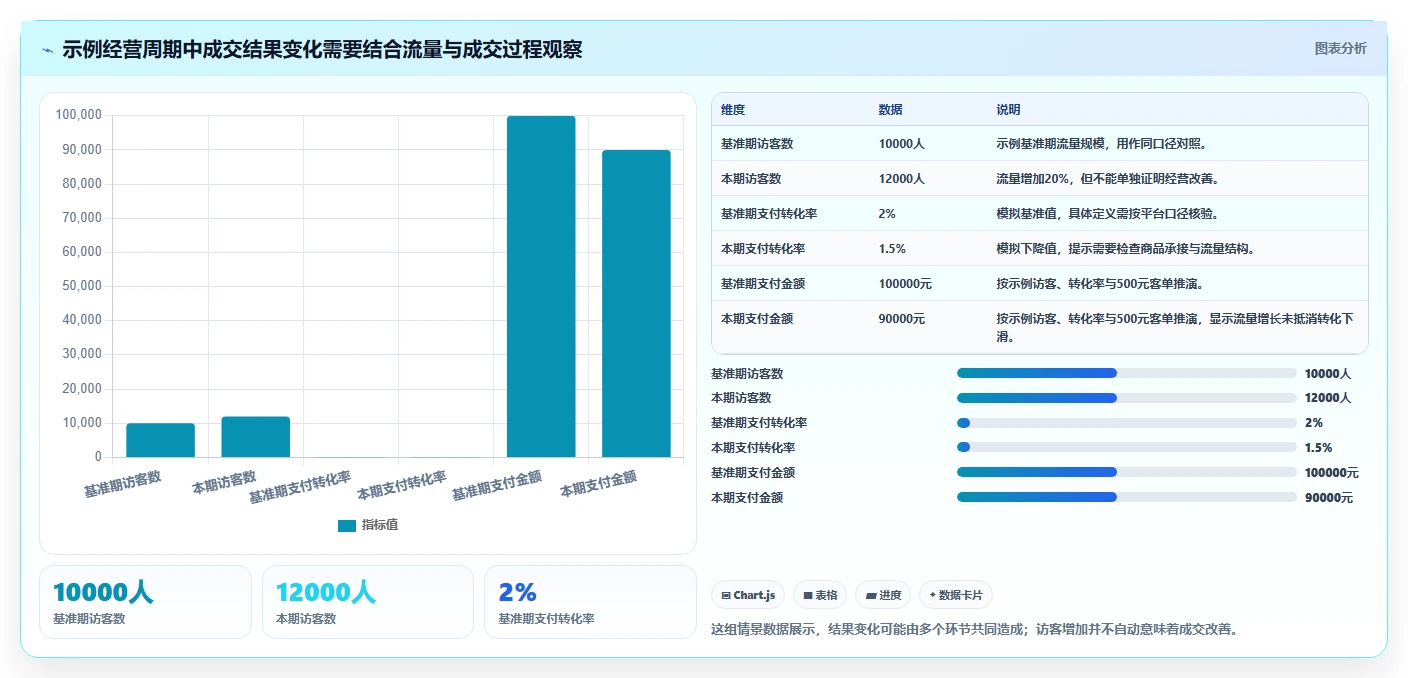
Task: Click the 100000元 value beside the progress bar
Action: tap(1331, 473)
